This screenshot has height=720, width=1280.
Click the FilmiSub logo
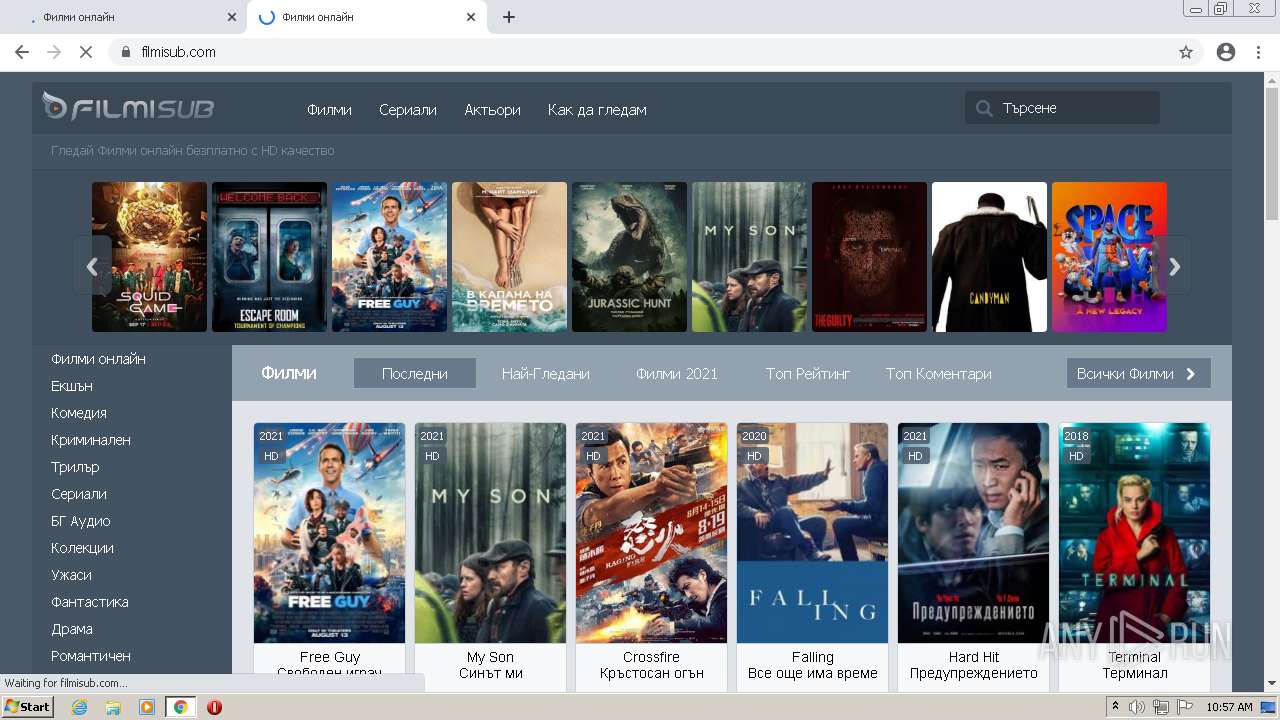point(128,106)
